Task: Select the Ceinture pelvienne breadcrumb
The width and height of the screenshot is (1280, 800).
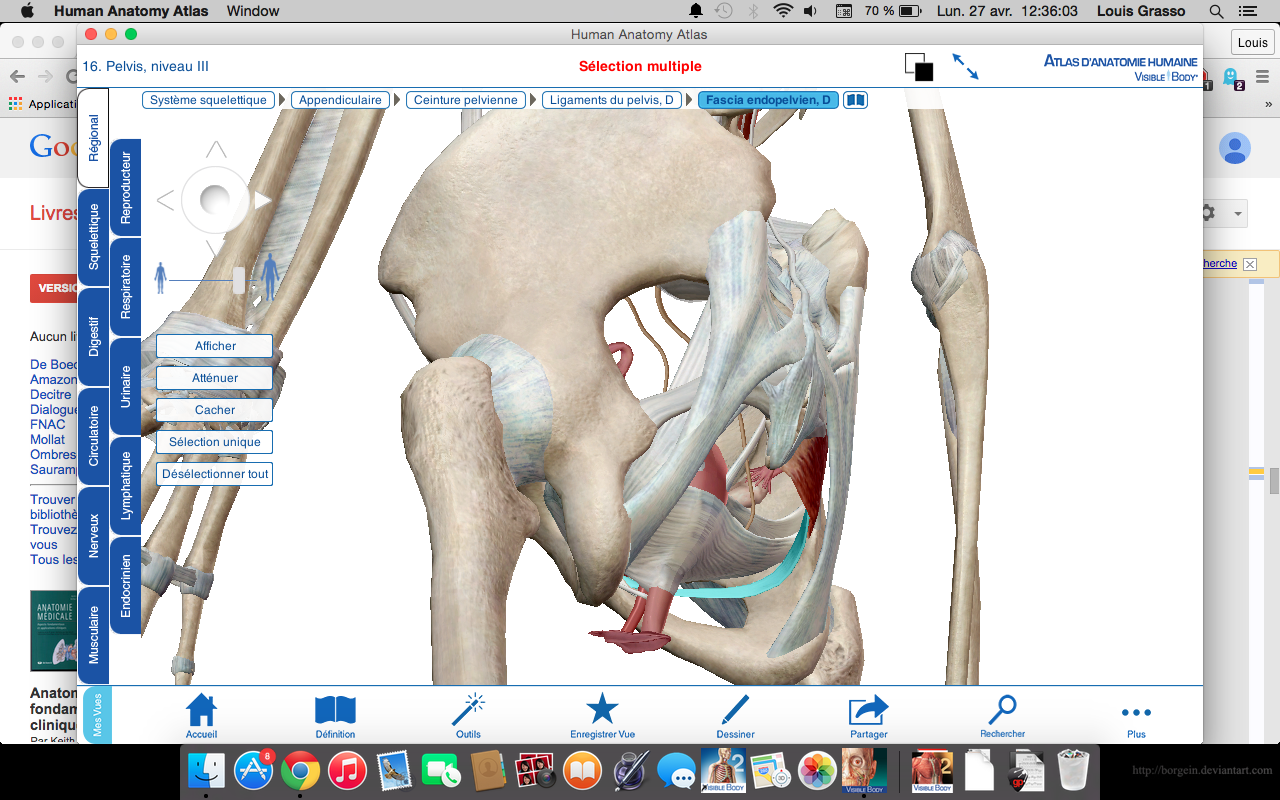Action: coord(465,100)
